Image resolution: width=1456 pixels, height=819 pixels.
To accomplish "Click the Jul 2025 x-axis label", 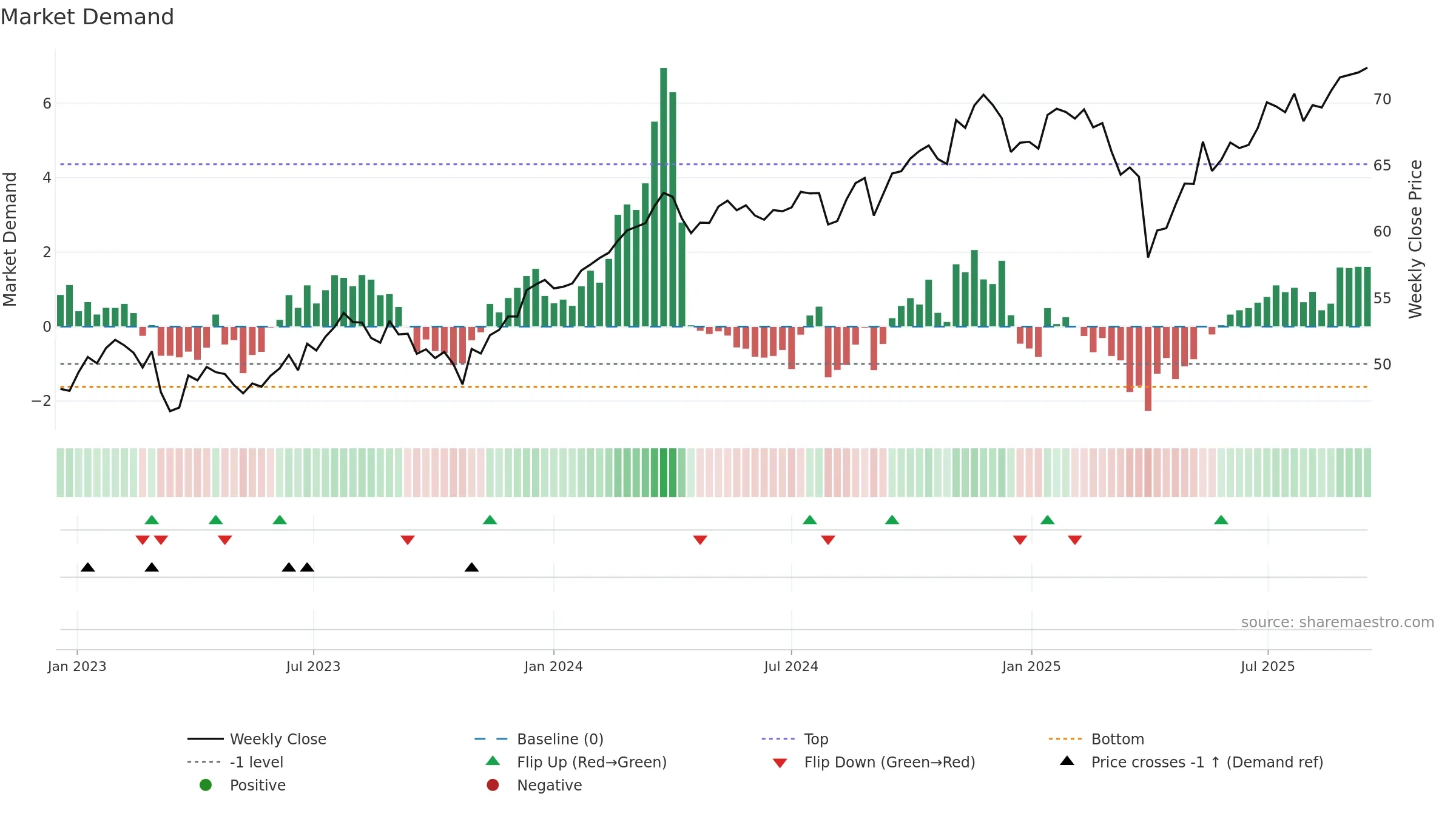I will 1268,666.
